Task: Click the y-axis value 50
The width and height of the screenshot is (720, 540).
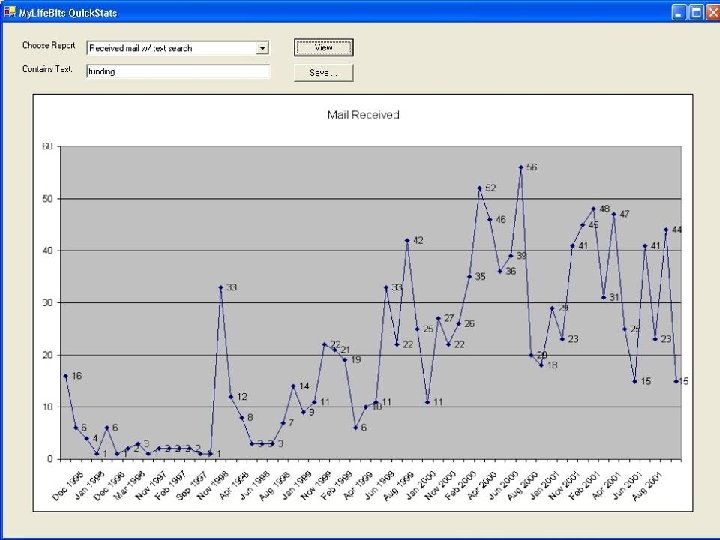Action: coord(48,198)
